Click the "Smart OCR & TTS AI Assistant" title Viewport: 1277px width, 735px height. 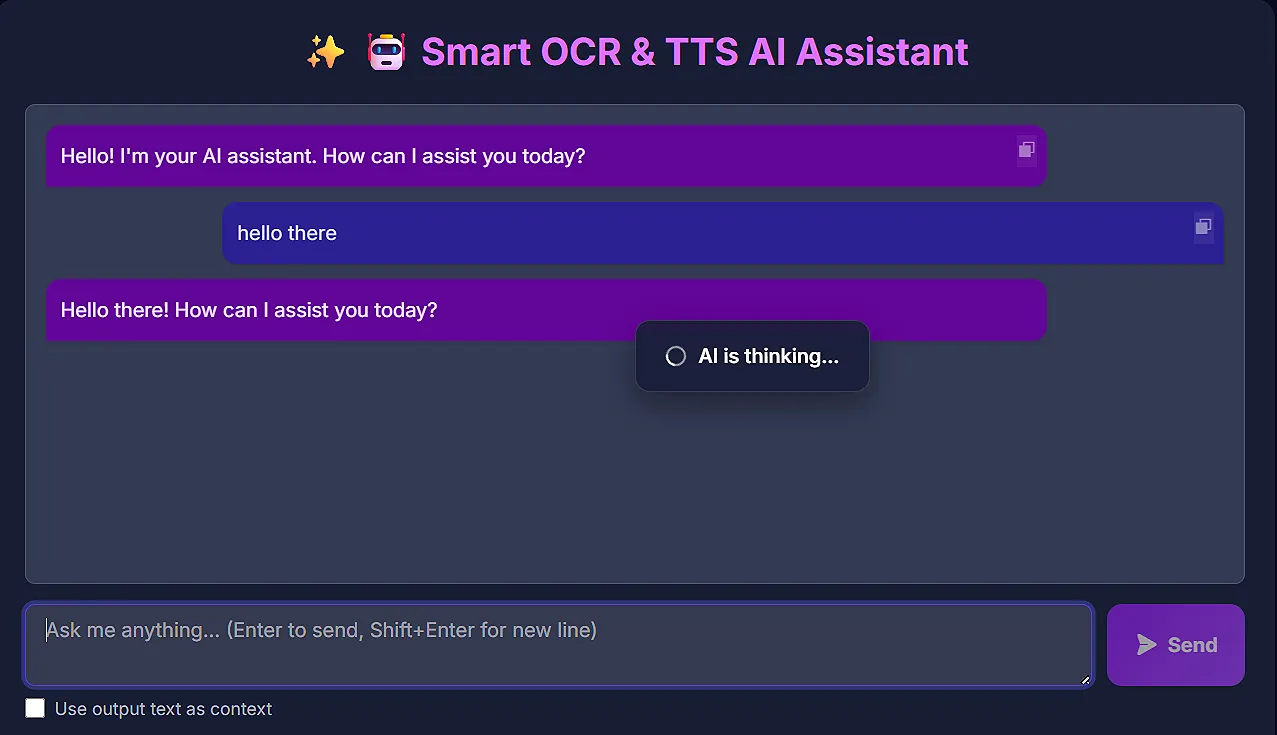tap(694, 51)
